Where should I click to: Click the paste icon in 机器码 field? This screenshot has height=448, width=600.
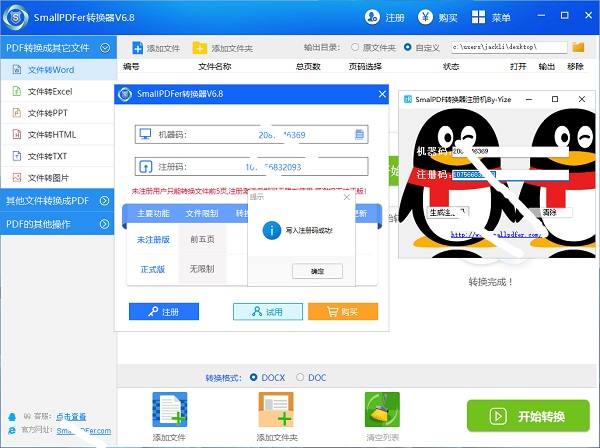point(359,134)
